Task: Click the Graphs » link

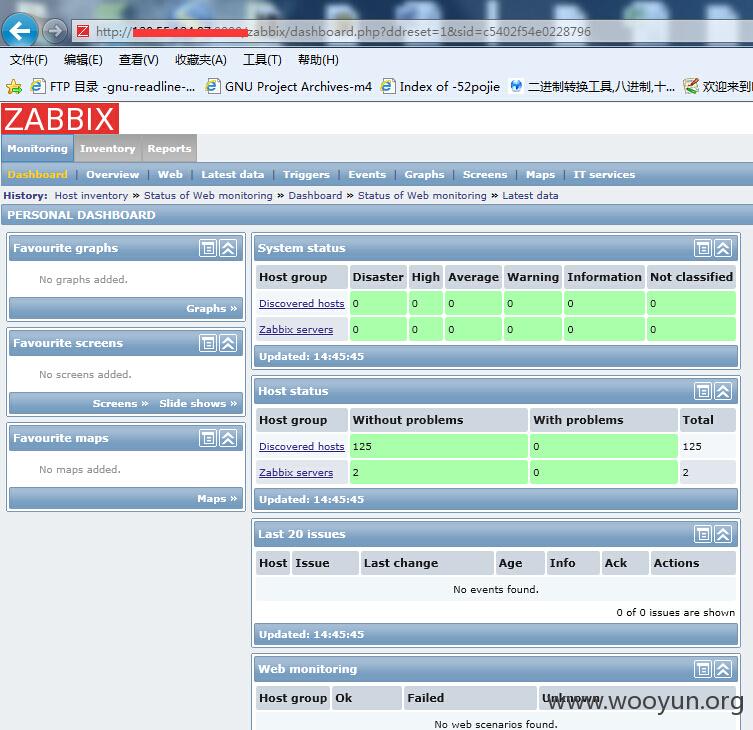Action: (211, 308)
